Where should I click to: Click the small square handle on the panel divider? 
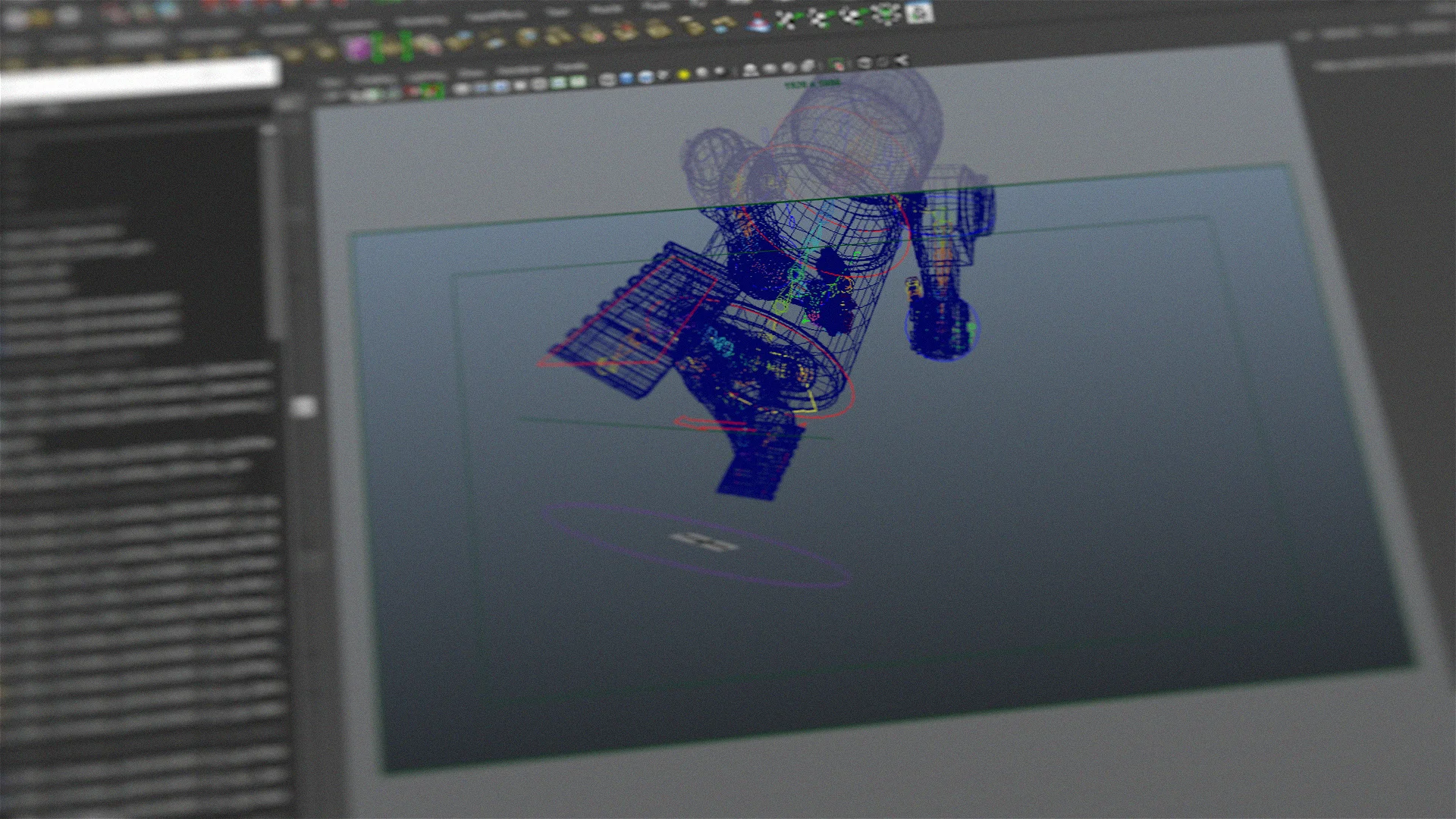(x=304, y=406)
